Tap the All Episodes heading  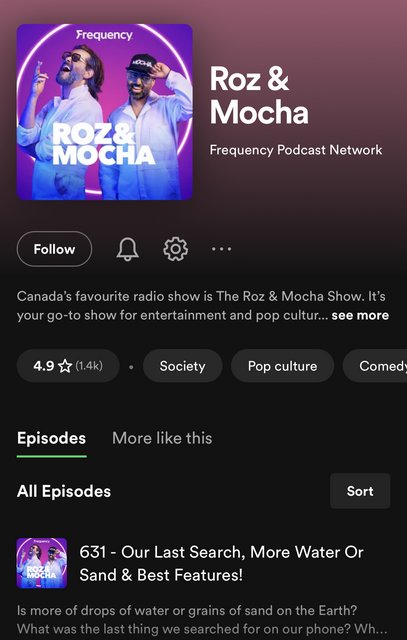(64, 491)
